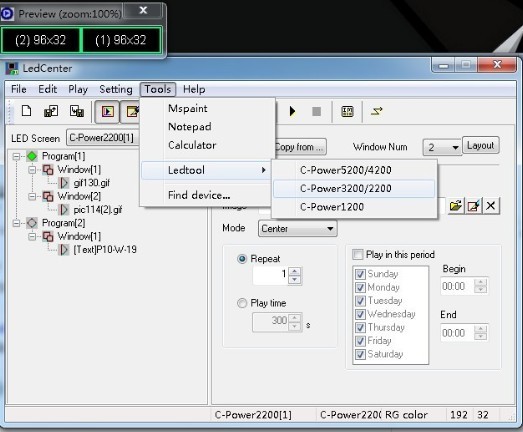Viewport: 523px width, 432px height.
Task: Toggle the Friday checkbox
Action: click(x=360, y=341)
